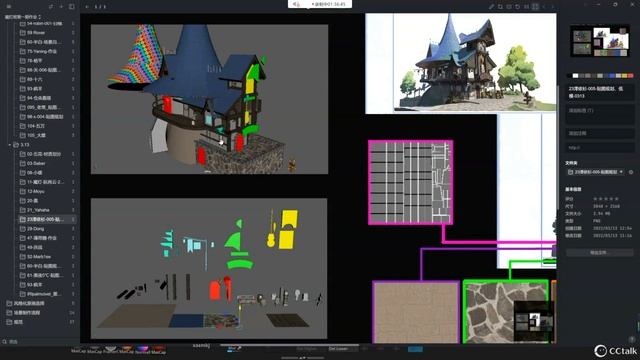Viewport: 640px width, 360px height.
Task: Click the export file button in inspector
Action: click(x=599, y=253)
